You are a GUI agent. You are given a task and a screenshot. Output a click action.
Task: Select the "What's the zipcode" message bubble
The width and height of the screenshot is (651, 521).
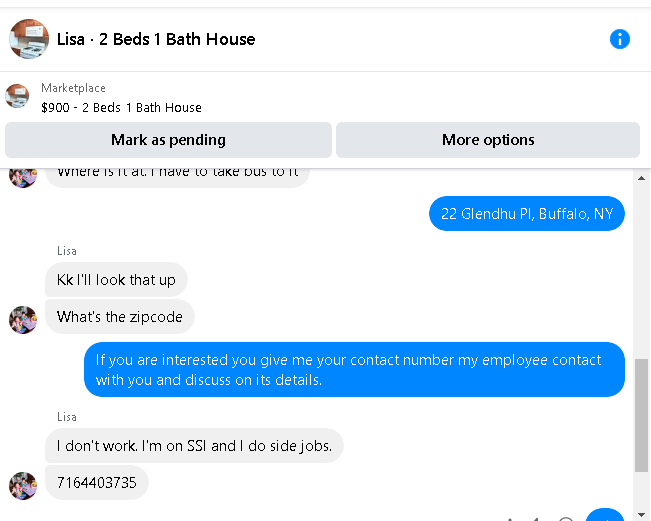point(120,316)
